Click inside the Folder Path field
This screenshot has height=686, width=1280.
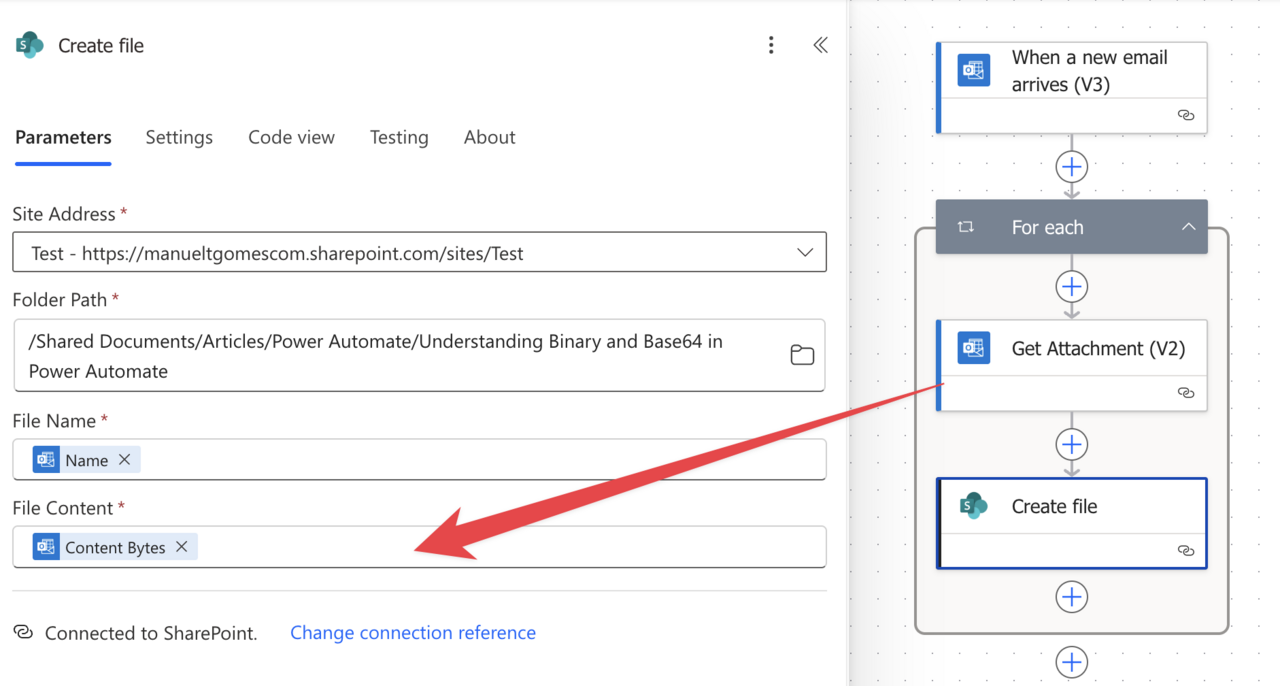(x=400, y=354)
